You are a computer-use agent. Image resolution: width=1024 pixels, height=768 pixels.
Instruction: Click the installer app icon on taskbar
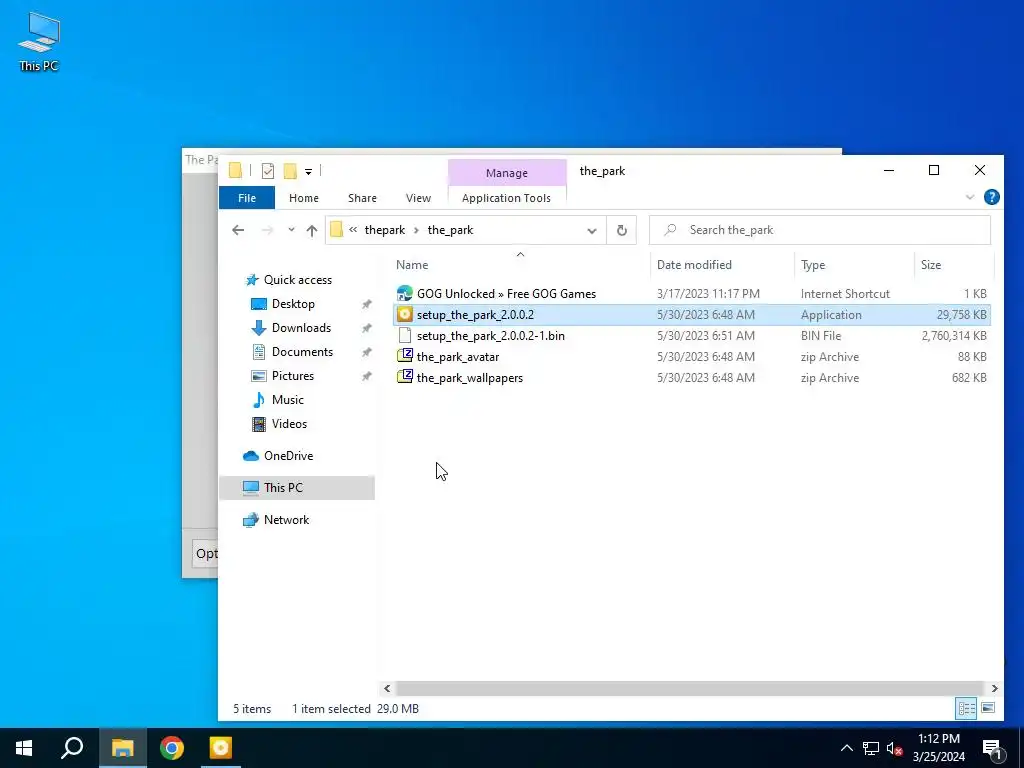coord(221,748)
